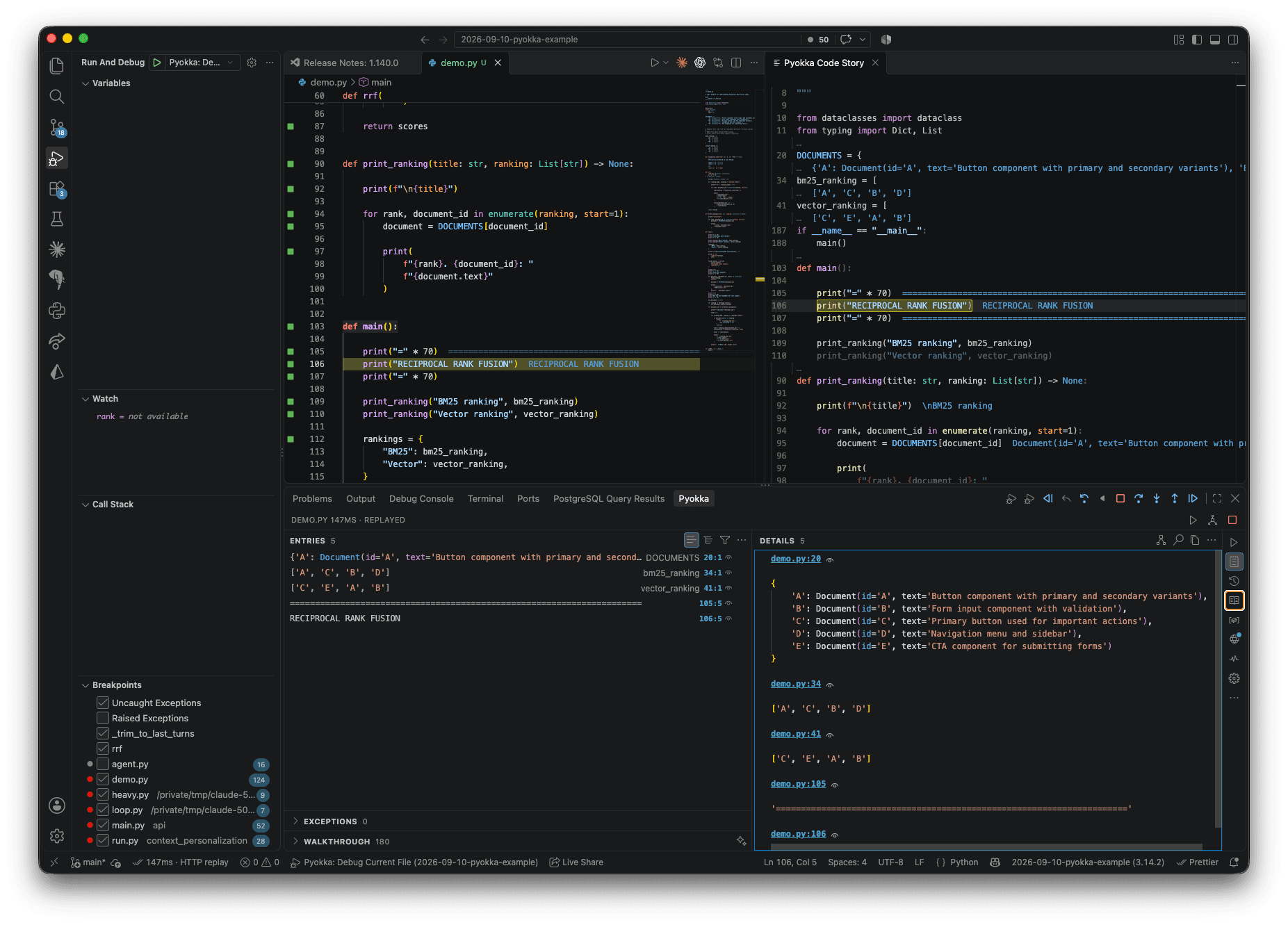Switch to the Problems panel tab
The width and height of the screenshot is (1288, 925).
312,499
